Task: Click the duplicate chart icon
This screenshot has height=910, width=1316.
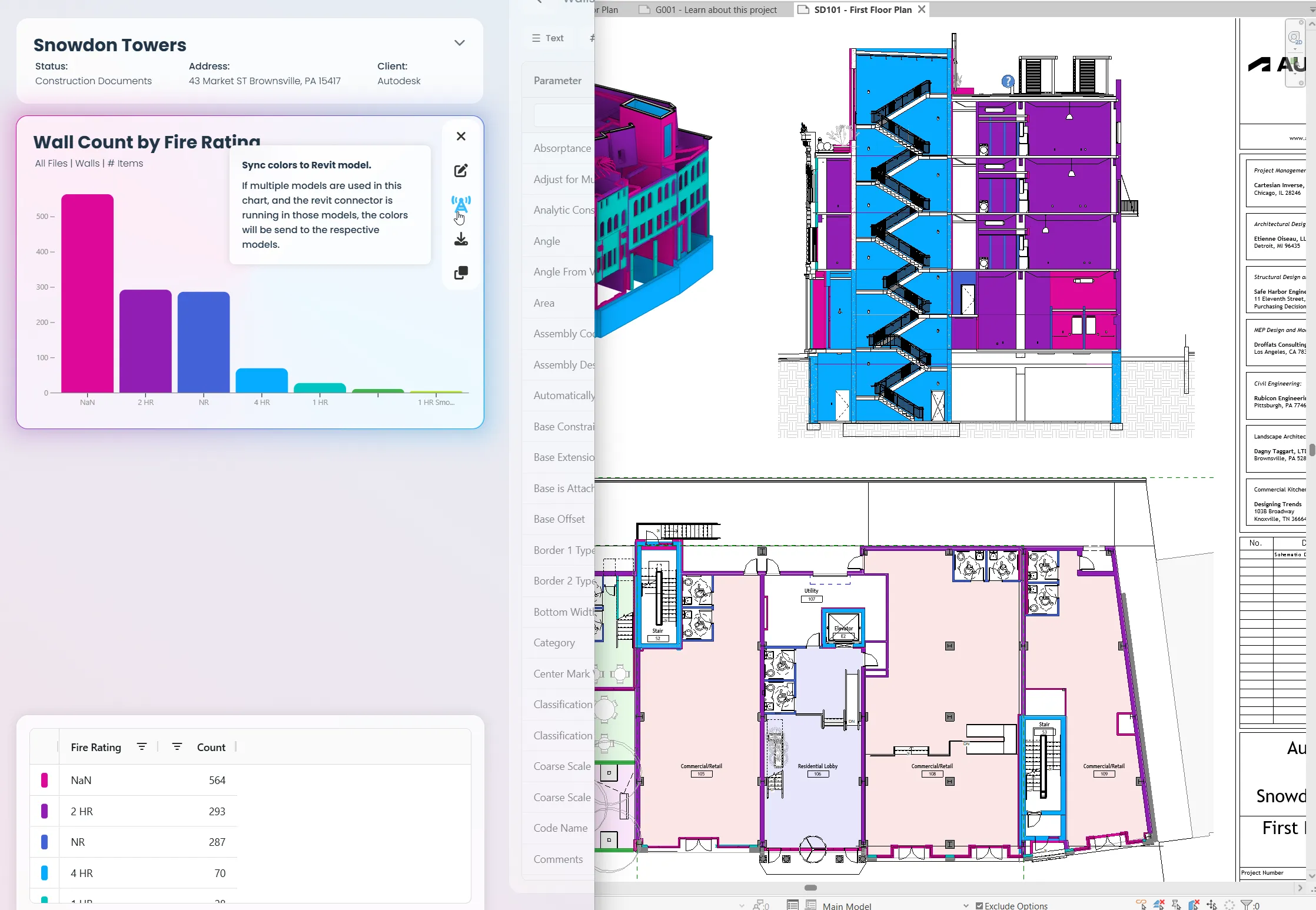Action: (x=461, y=273)
